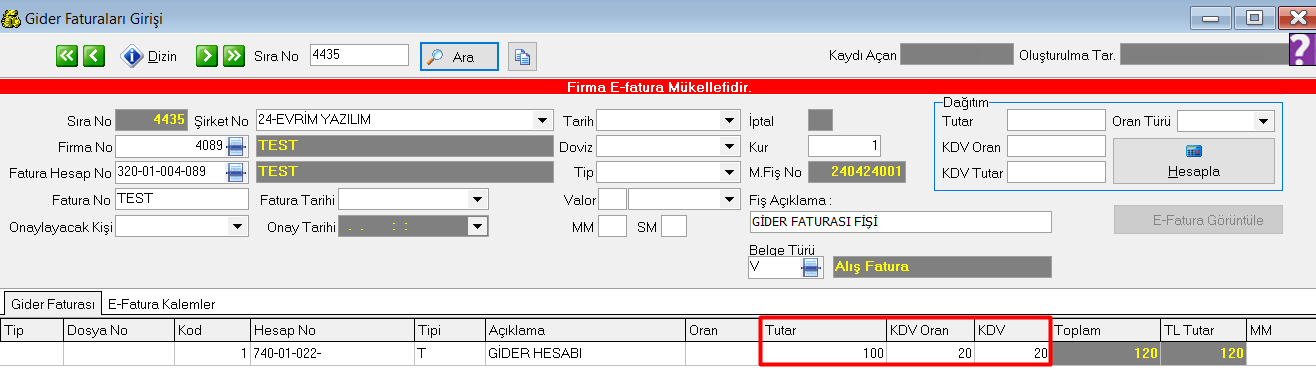Viewport: 1316px width, 390px height.
Task: Open the Tarih dropdown
Action: (x=730, y=120)
